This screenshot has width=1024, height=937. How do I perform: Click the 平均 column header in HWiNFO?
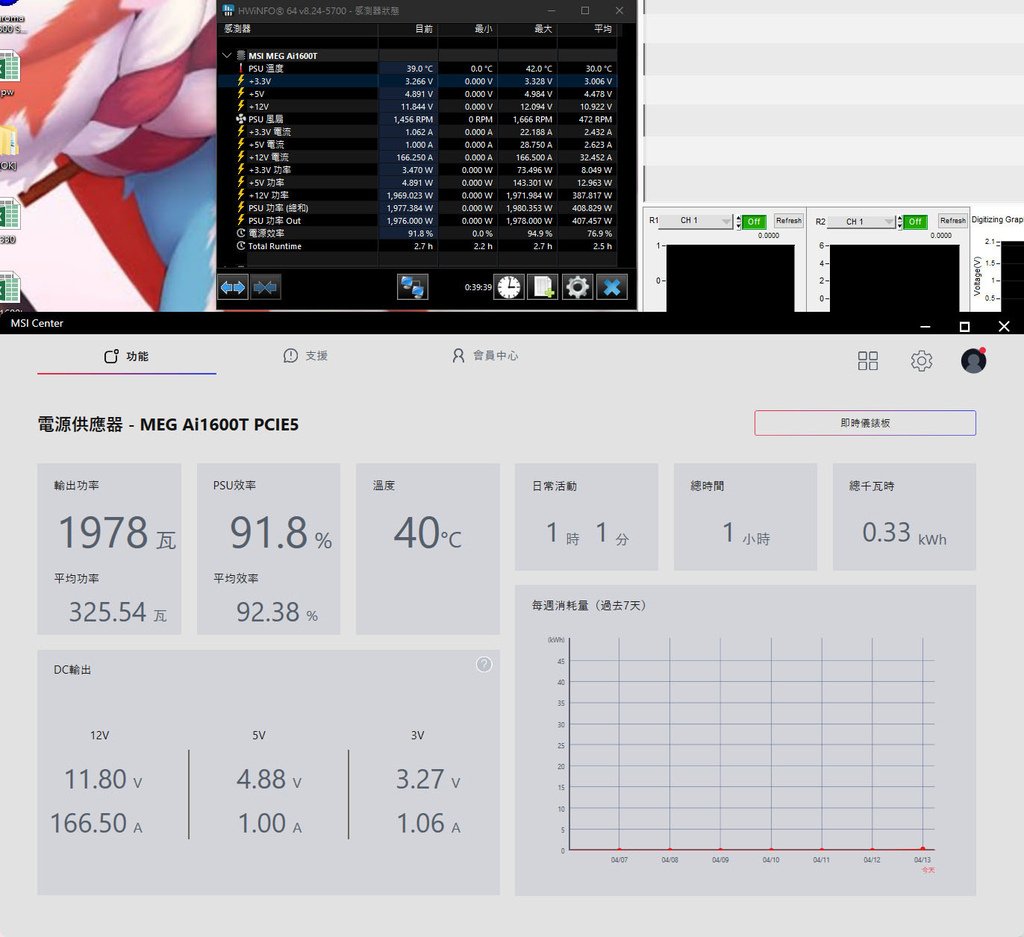pos(588,29)
